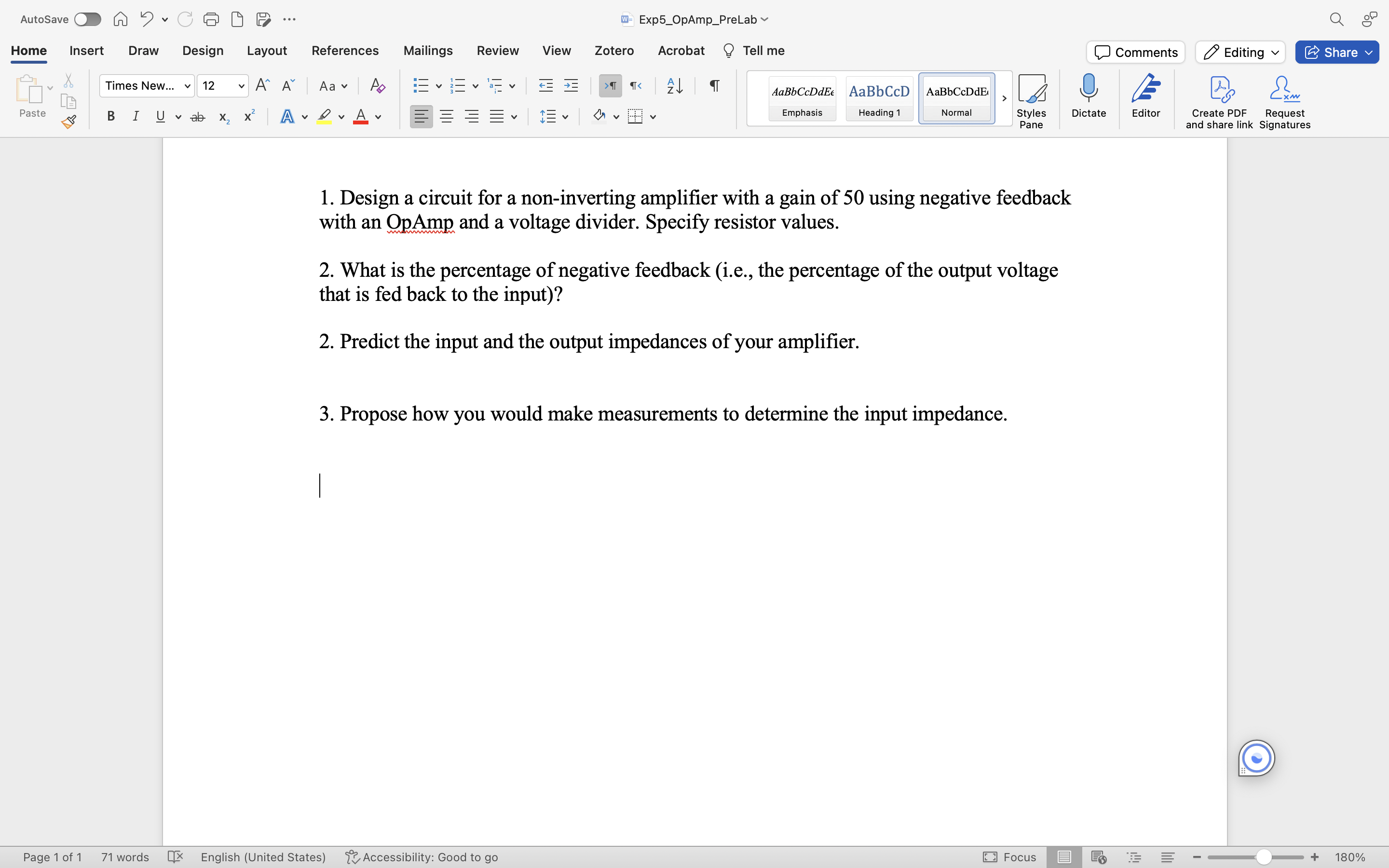Click the Clear Formatting icon
Screen dimensions: 1389x868
coord(377,86)
